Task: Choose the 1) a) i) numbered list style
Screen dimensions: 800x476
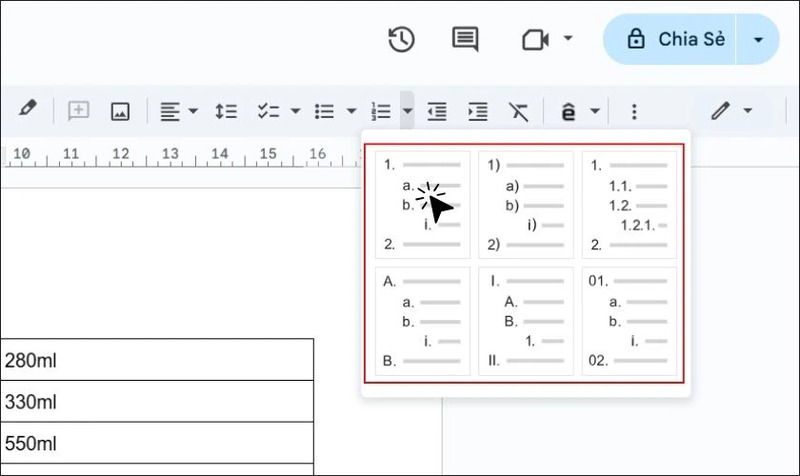Action: 525,204
